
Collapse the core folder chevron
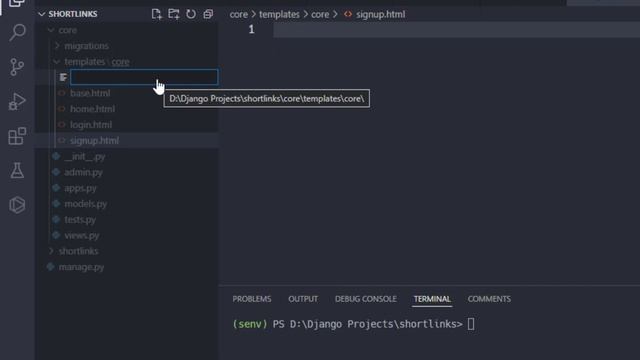51,30
